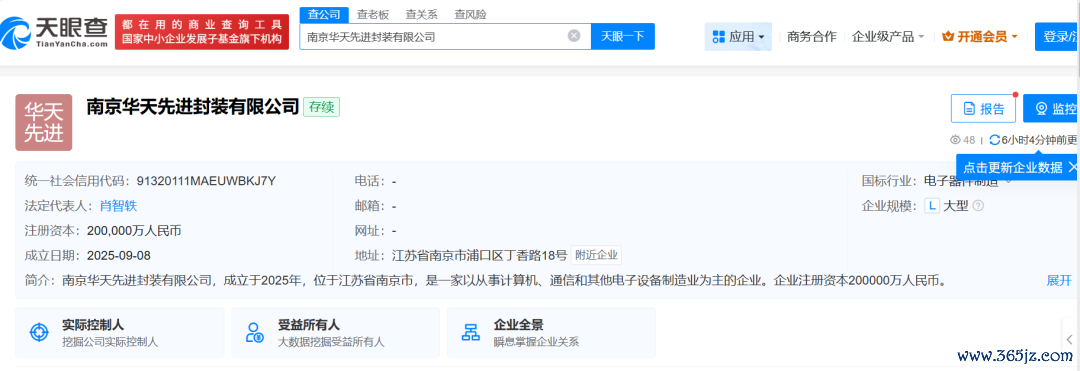The height and width of the screenshot is (371, 1080).
Task: Click the refresh icon beside 6小时4分钟前
Action: pos(995,140)
